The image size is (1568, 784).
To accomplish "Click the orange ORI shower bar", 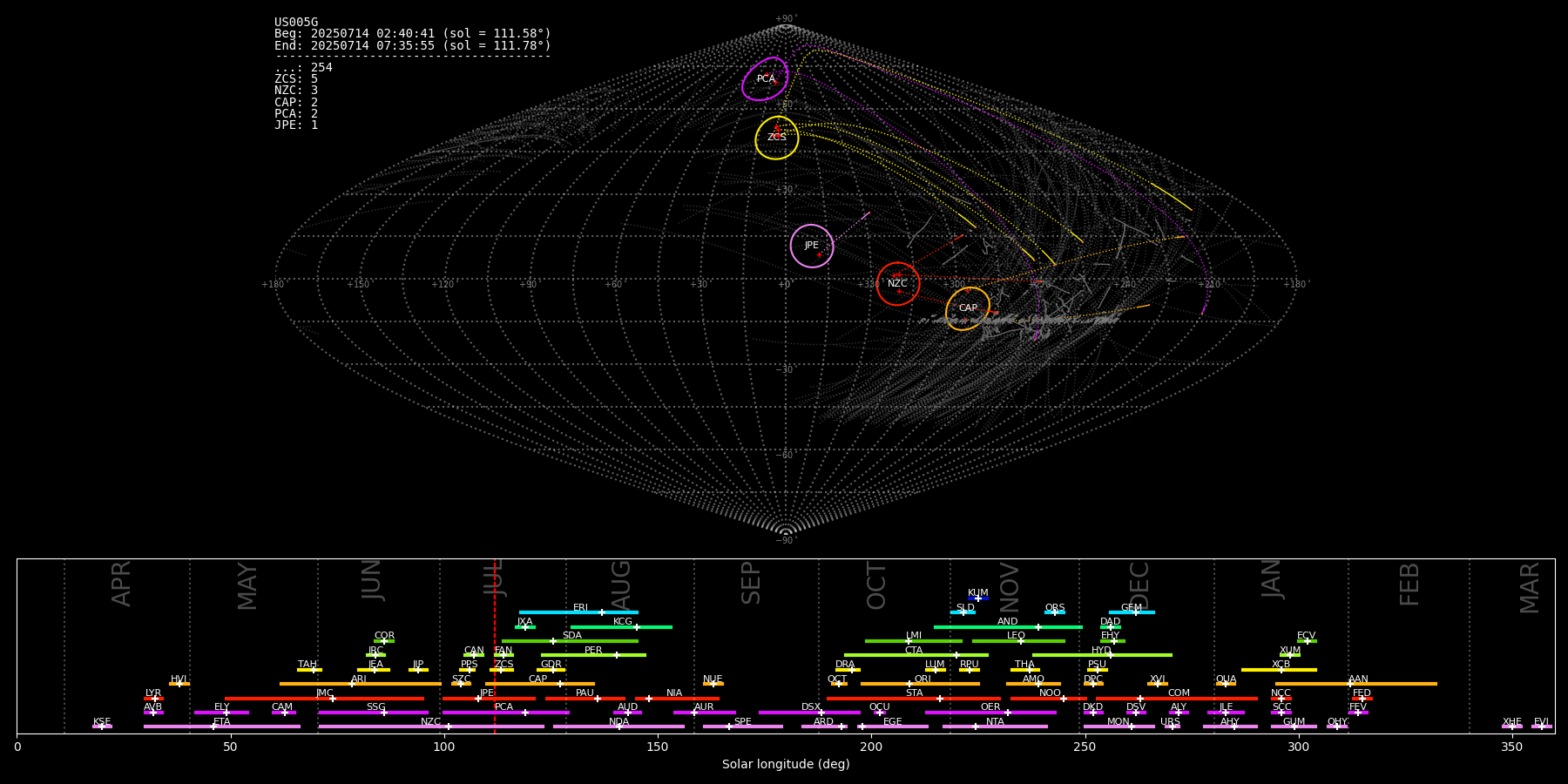I will point(920,684).
